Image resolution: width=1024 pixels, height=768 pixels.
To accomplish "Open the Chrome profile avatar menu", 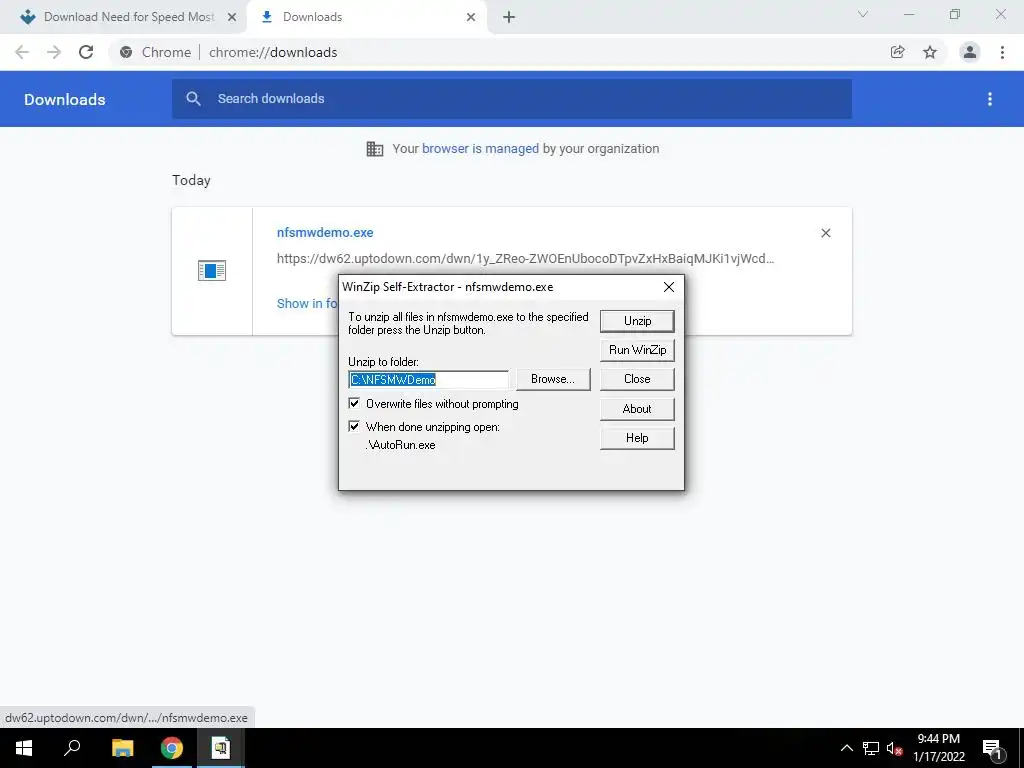I will point(970,52).
